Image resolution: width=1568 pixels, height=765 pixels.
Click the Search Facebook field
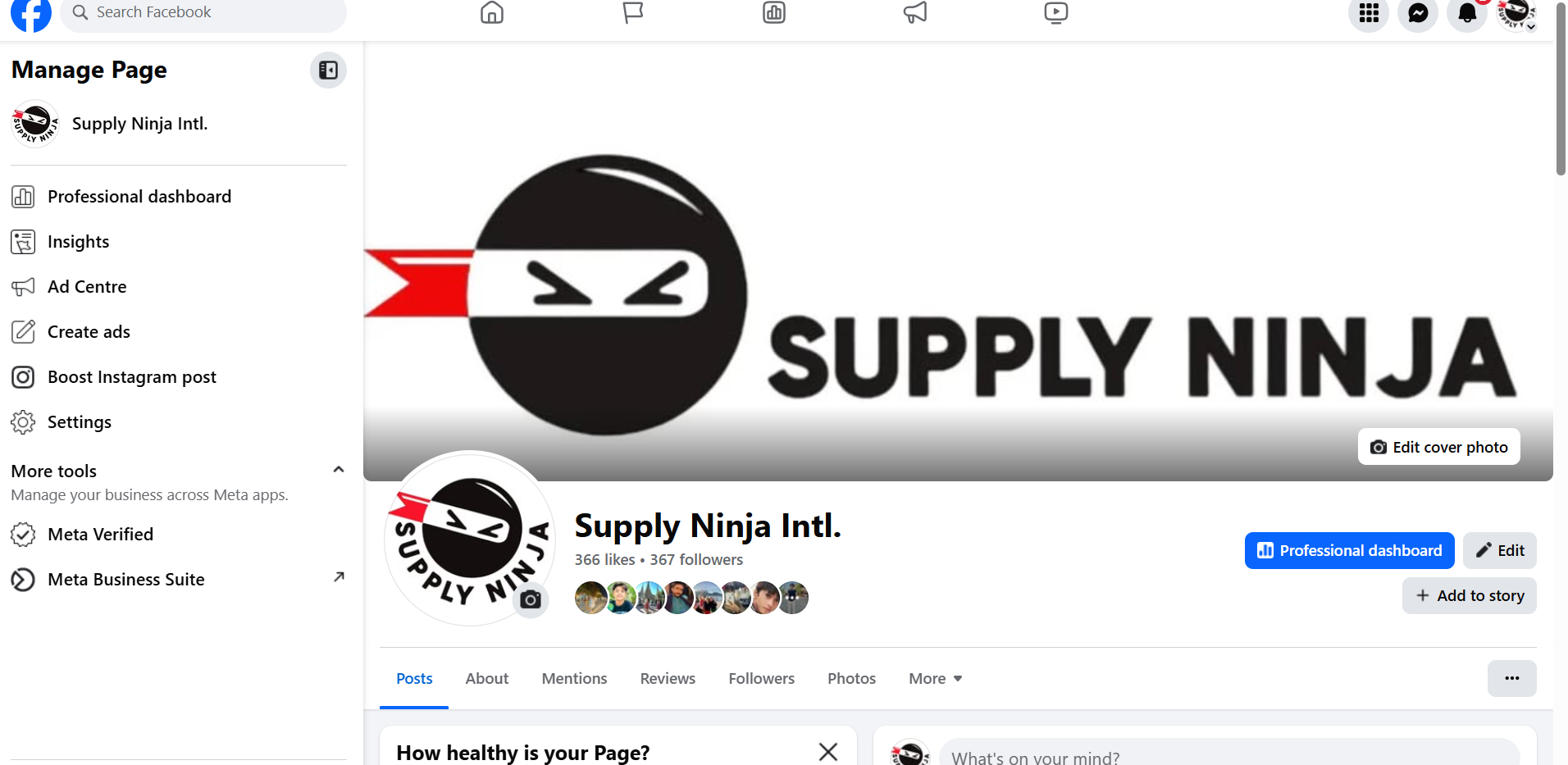pos(203,12)
